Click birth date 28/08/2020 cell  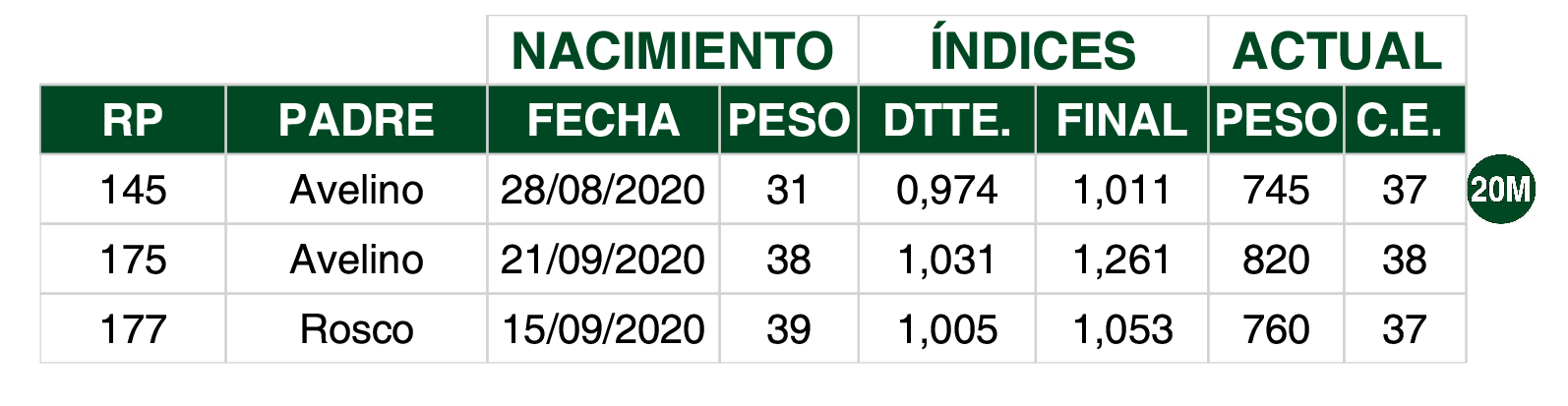click(603, 189)
